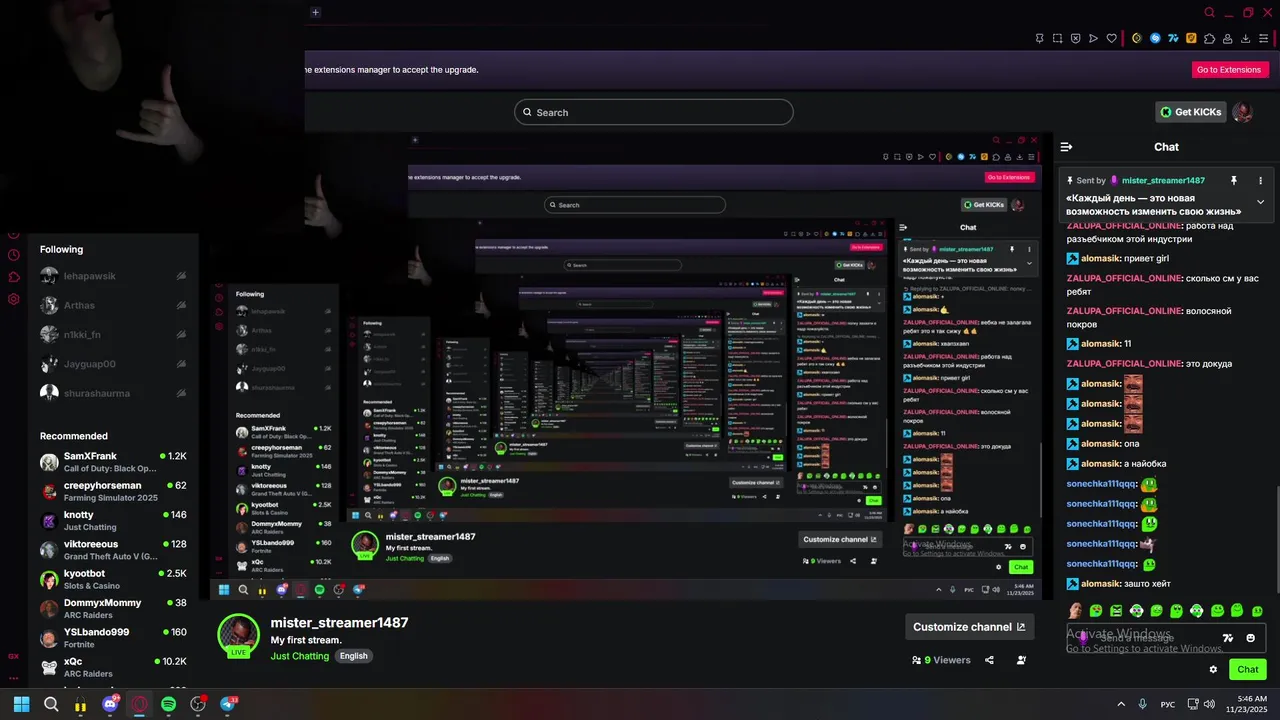Click the share stream icon
1280x720 pixels.
(x=989, y=660)
